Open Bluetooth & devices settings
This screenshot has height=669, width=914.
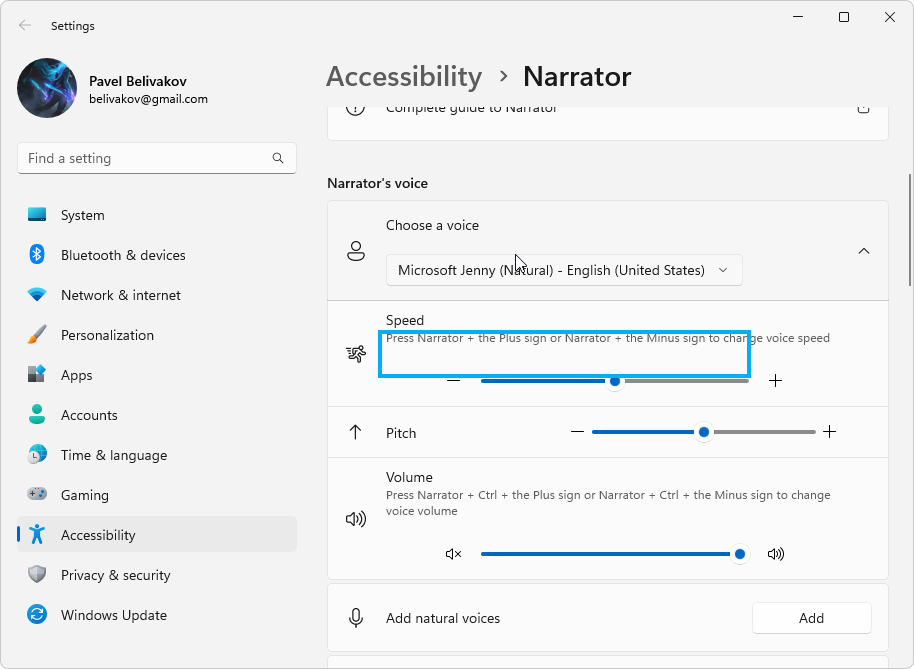click(x=157, y=255)
